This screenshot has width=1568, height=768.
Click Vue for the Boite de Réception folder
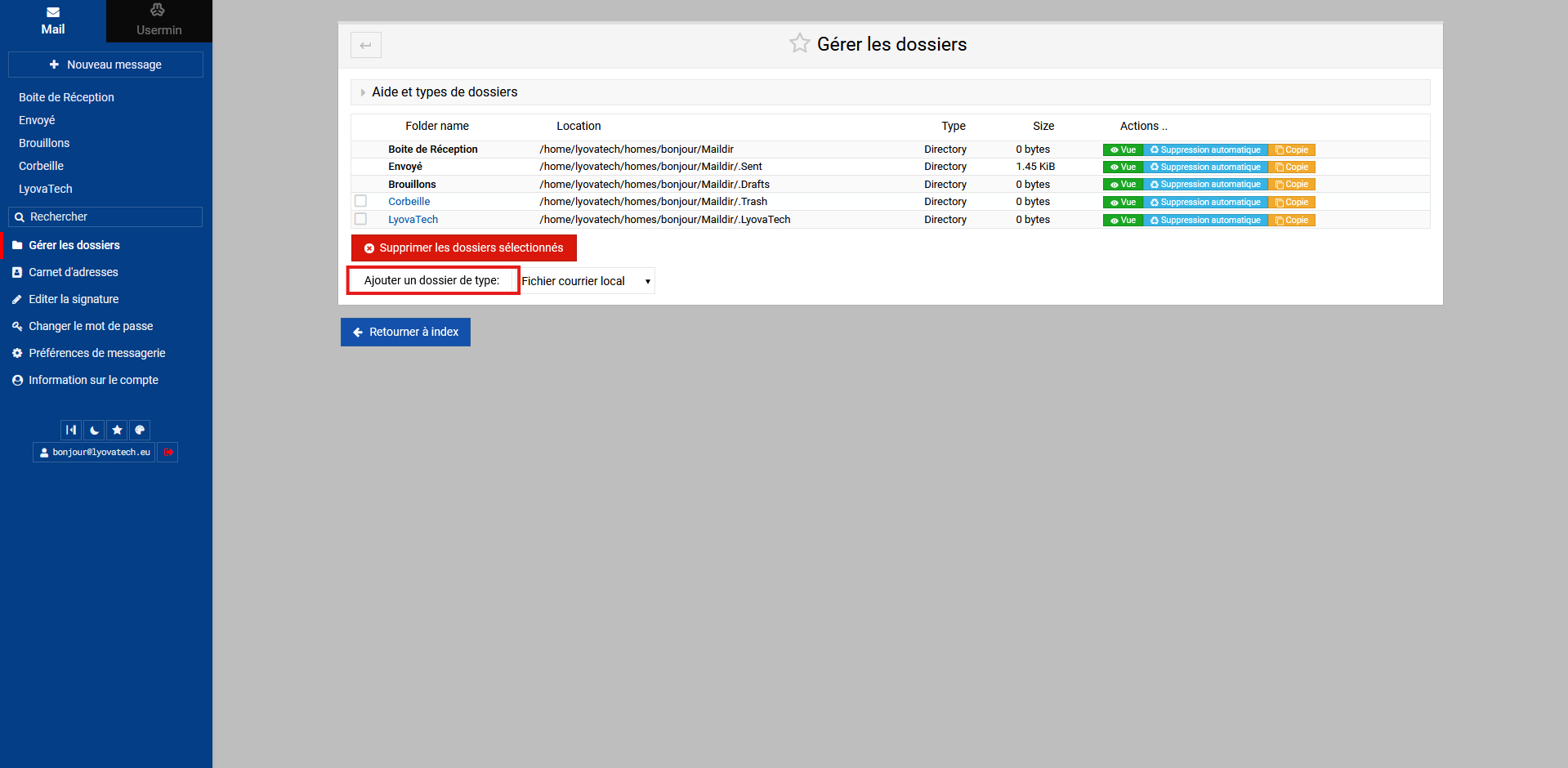click(x=1123, y=150)
